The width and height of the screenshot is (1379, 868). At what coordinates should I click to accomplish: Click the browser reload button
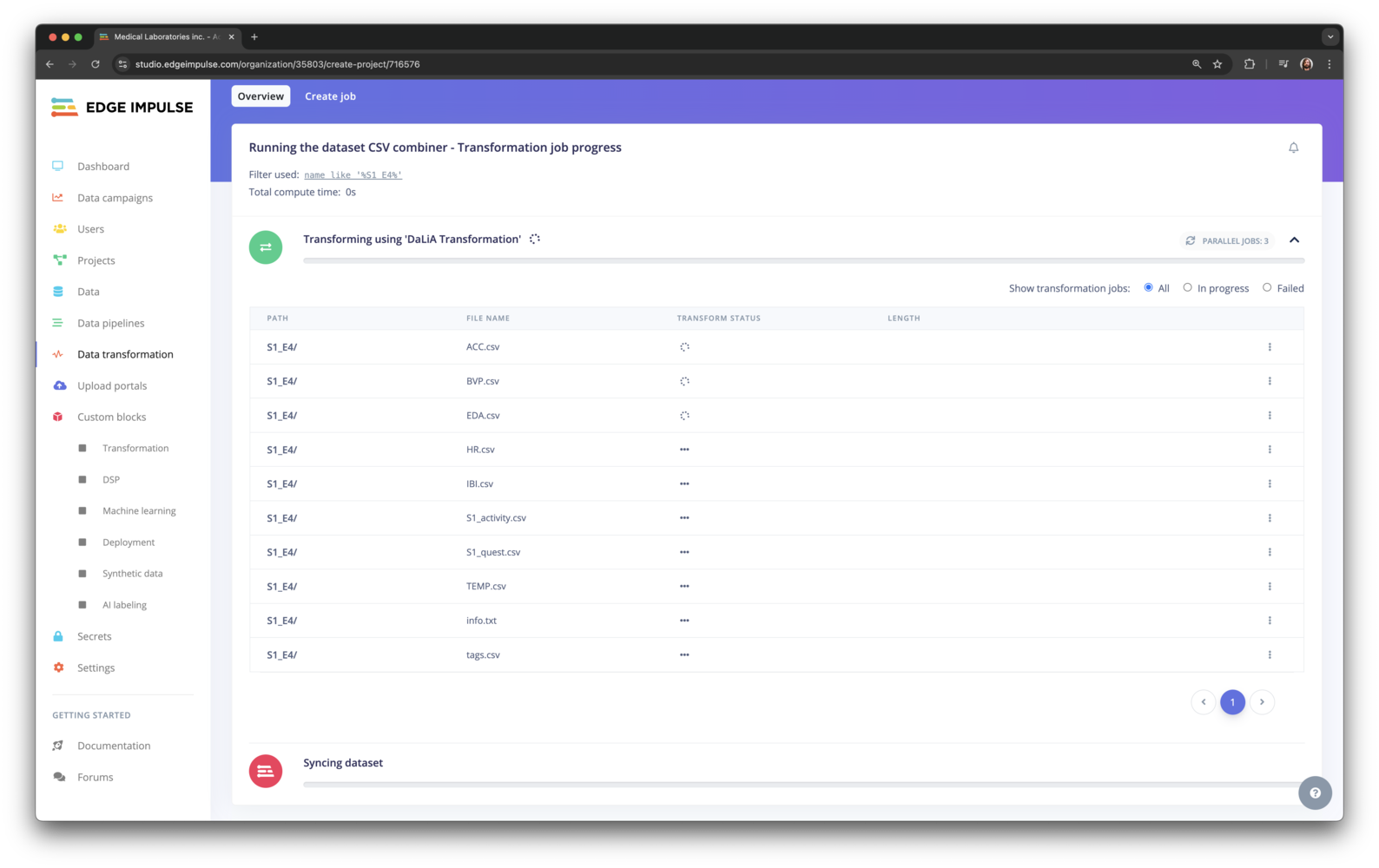click(x=96, y=64)
